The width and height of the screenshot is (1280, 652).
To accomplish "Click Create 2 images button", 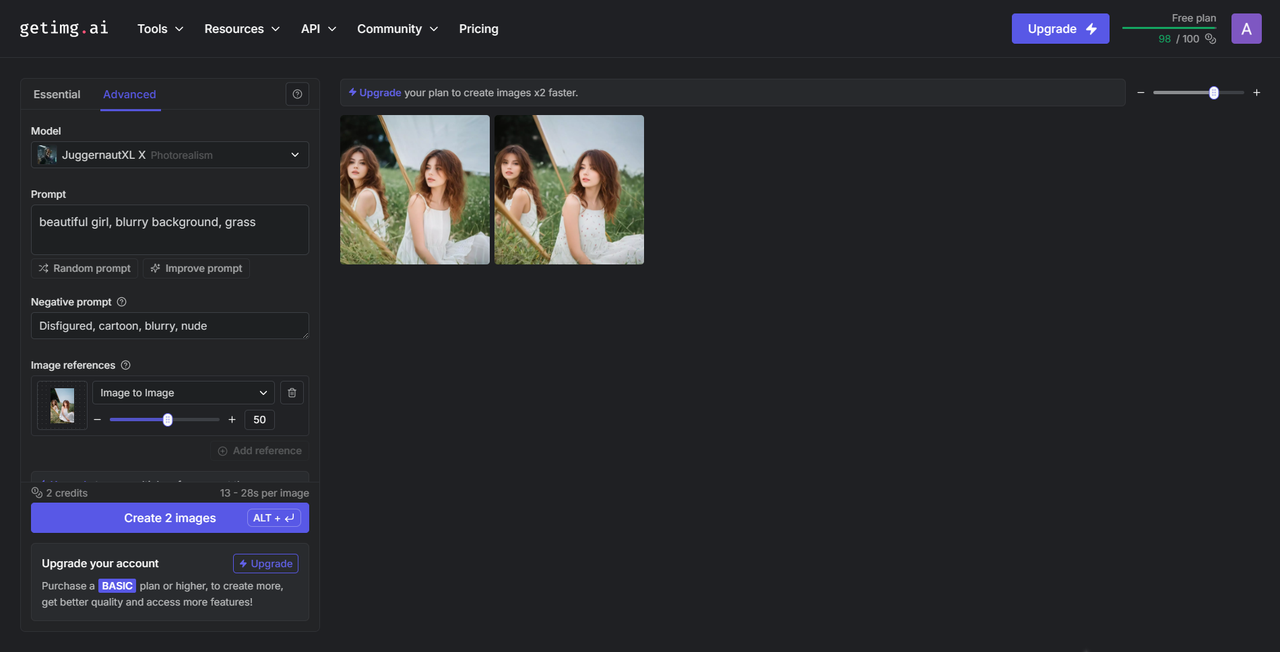I will pyautogui.click(x=170, y=518).
